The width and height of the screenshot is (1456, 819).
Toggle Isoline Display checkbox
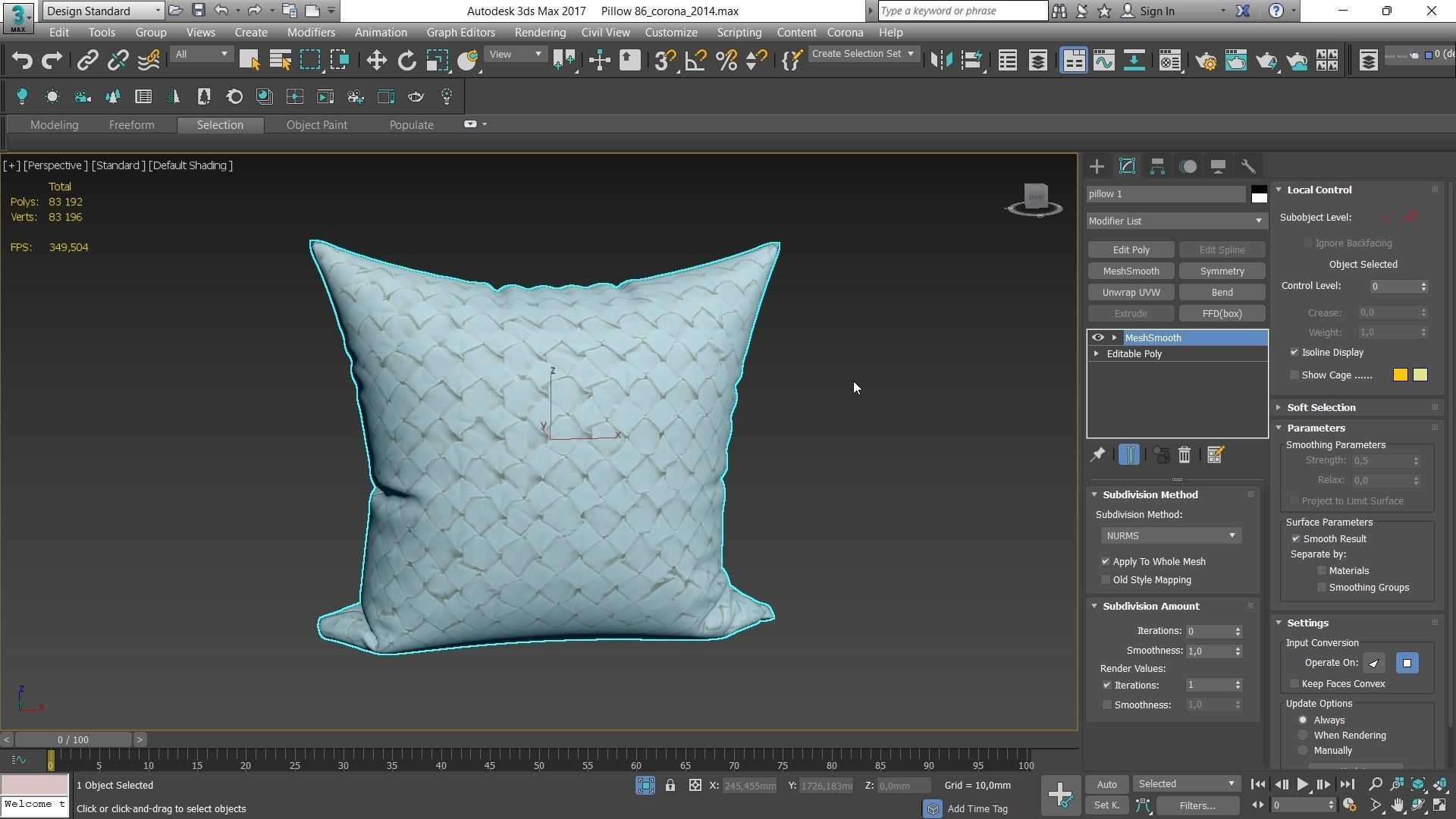pyautogui.click(x=1294, y=353)
